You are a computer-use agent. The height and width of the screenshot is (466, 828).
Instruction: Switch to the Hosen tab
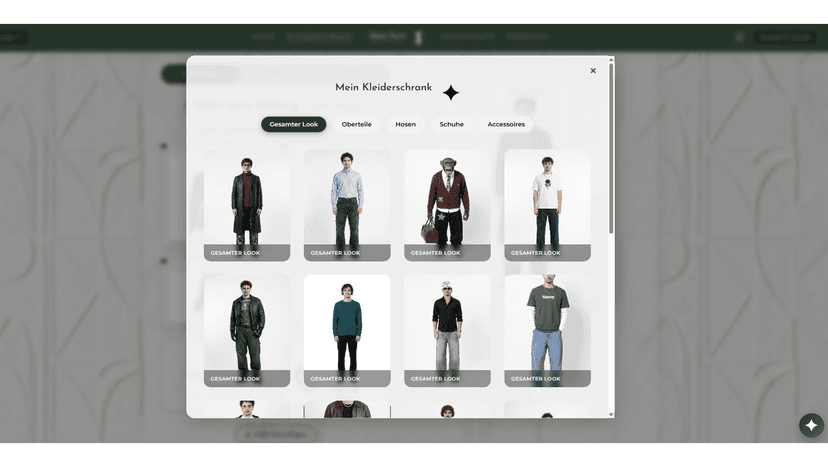pyautogui.click(x=406, y=124)
